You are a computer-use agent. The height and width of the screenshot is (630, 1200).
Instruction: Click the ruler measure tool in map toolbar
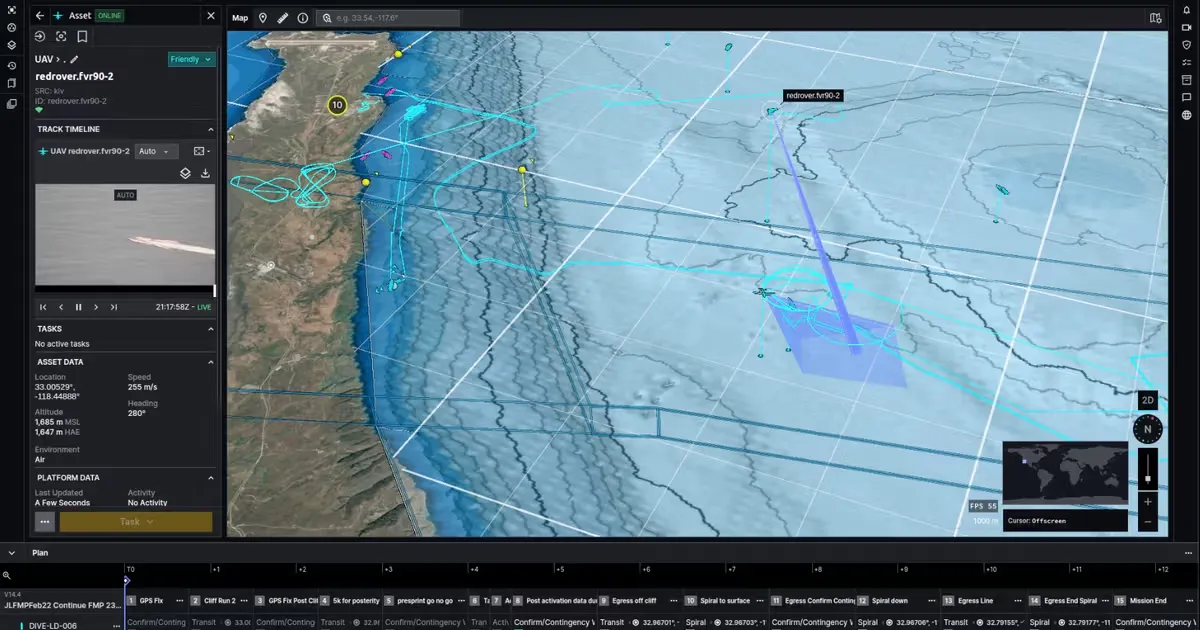coord(283,18)
